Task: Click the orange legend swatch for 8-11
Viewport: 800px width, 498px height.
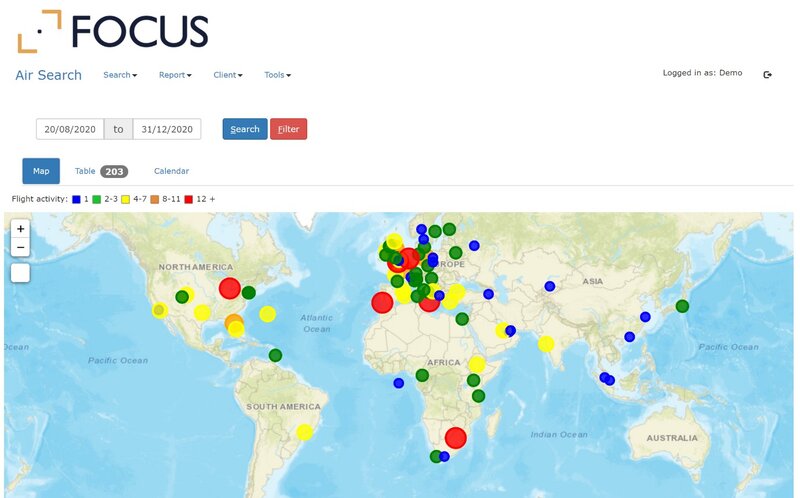Action: pos(155,200)
